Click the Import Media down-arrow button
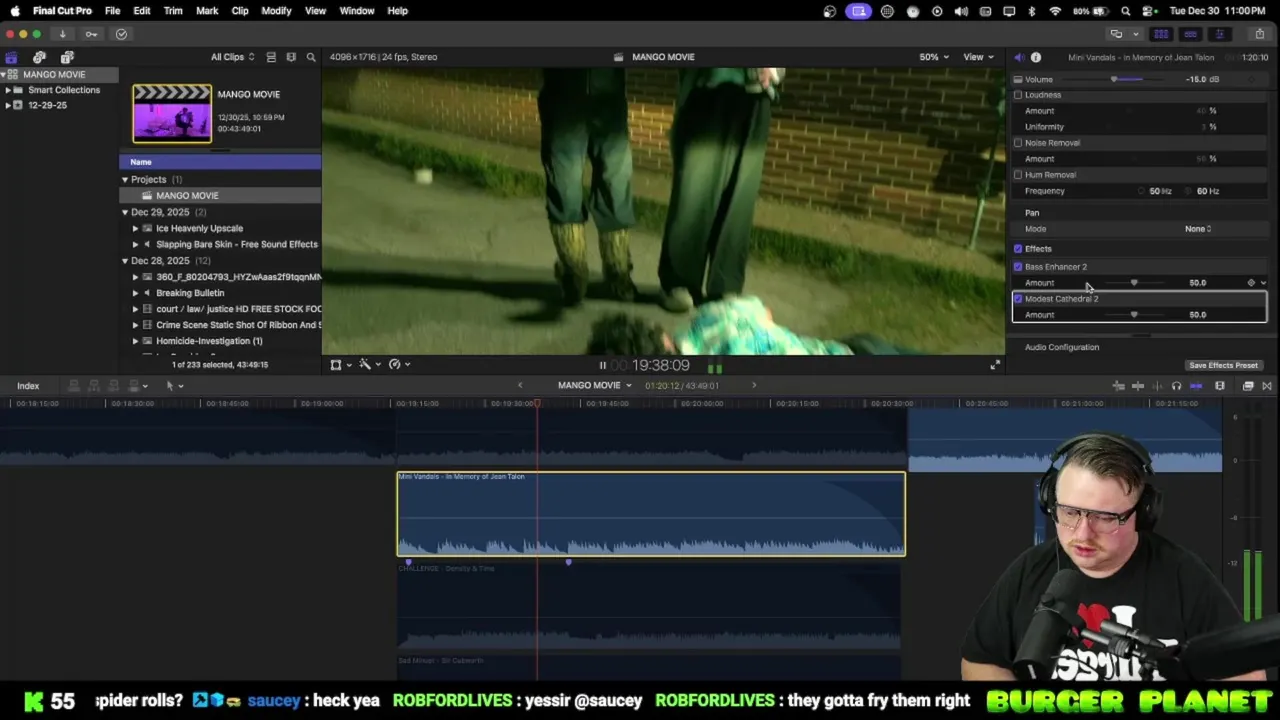Image resolution: width=1280 pixels, height=720 pixels. 62,34
